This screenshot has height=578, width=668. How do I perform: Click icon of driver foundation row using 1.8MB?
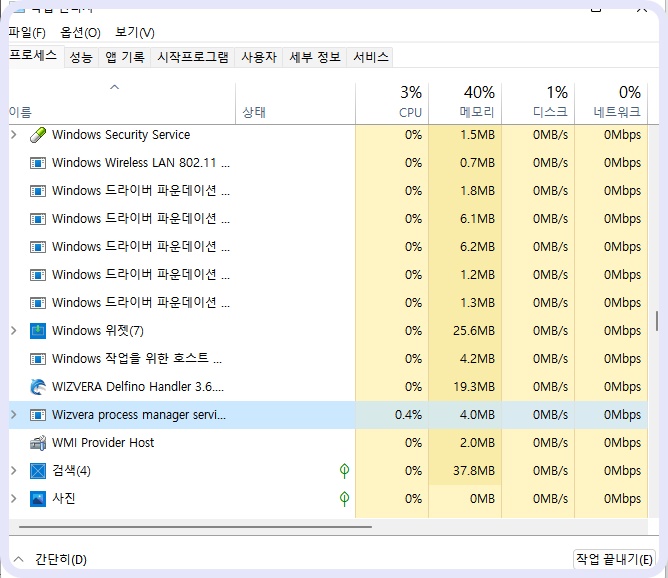click(x=38, y=191)
